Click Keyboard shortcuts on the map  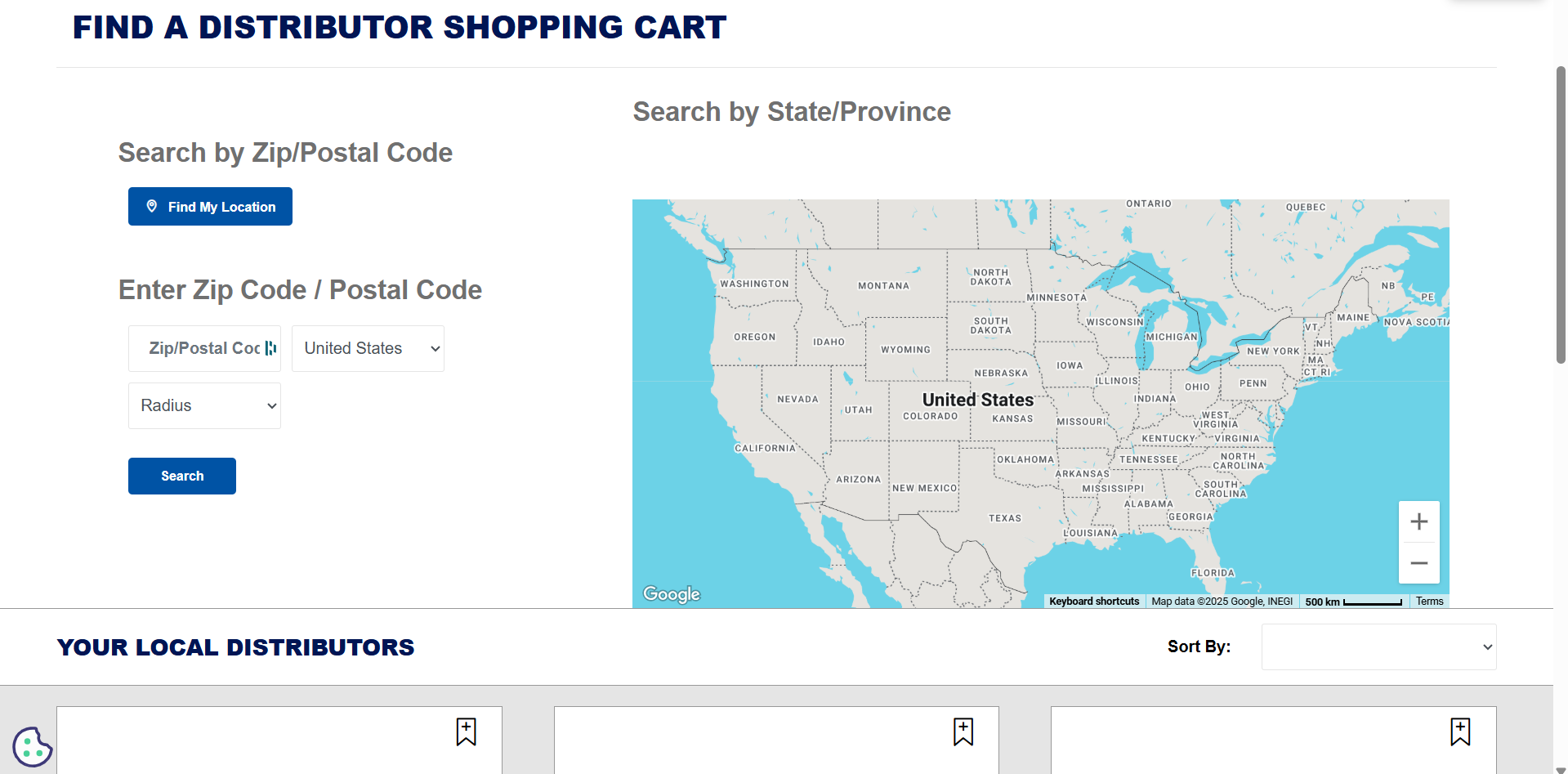point(1093,601)
